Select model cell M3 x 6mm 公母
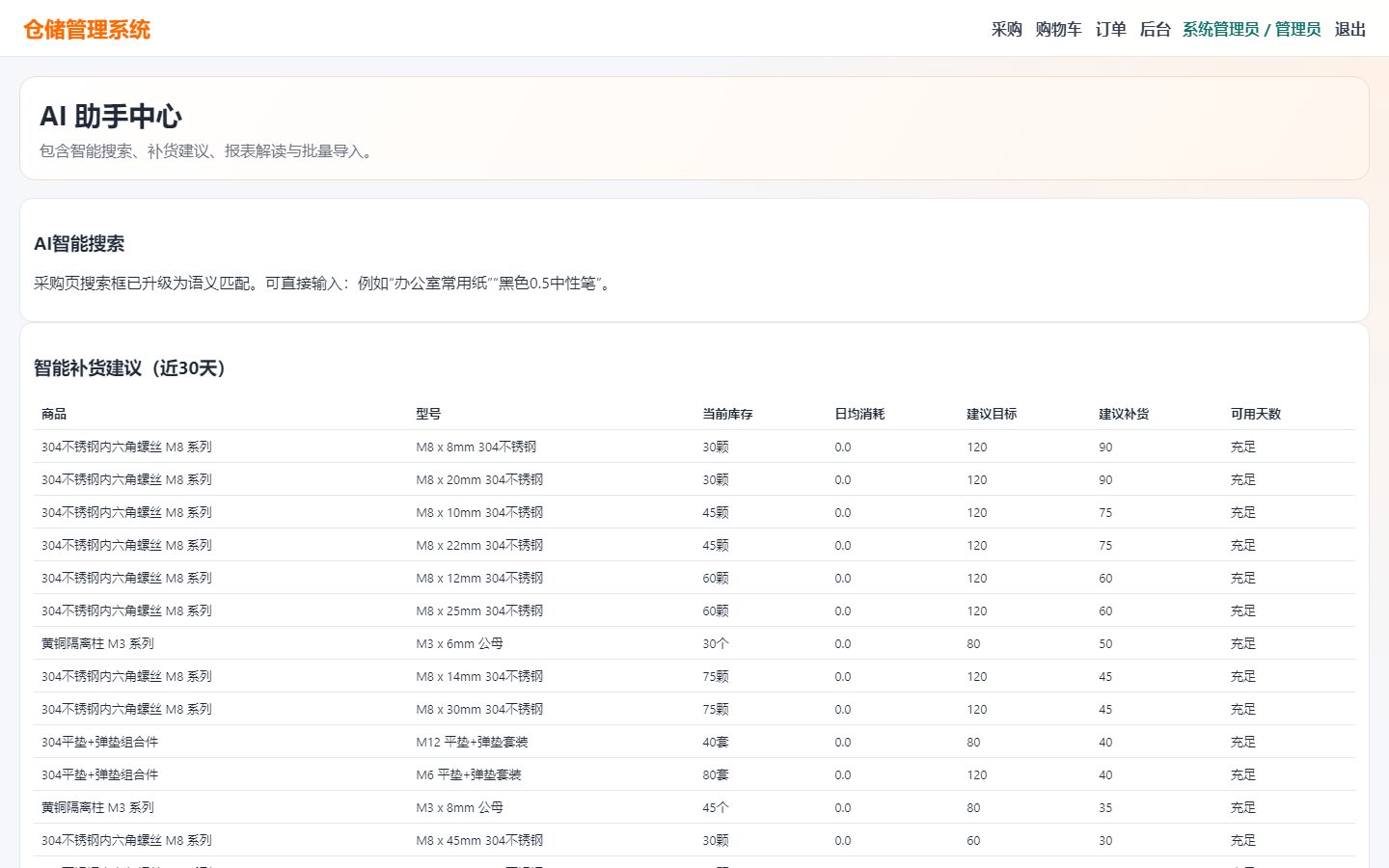 [x=459, y=643]
